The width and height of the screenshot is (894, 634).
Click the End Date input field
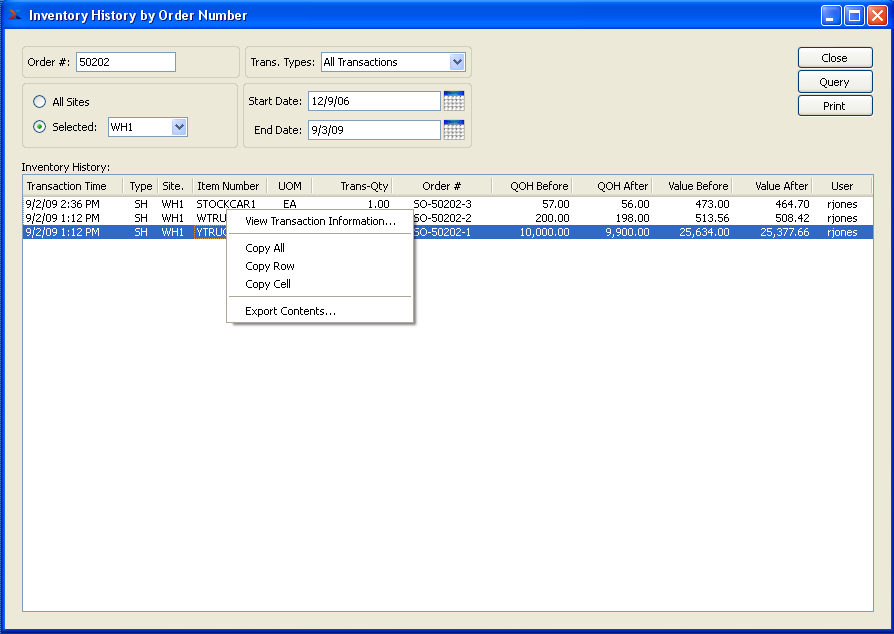pyautogui.click(x=374, y=130)
